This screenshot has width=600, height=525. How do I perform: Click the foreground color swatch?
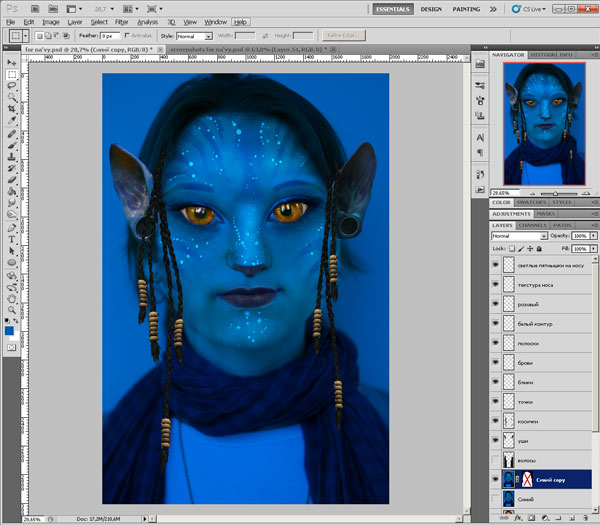click(x=9, y=330)
